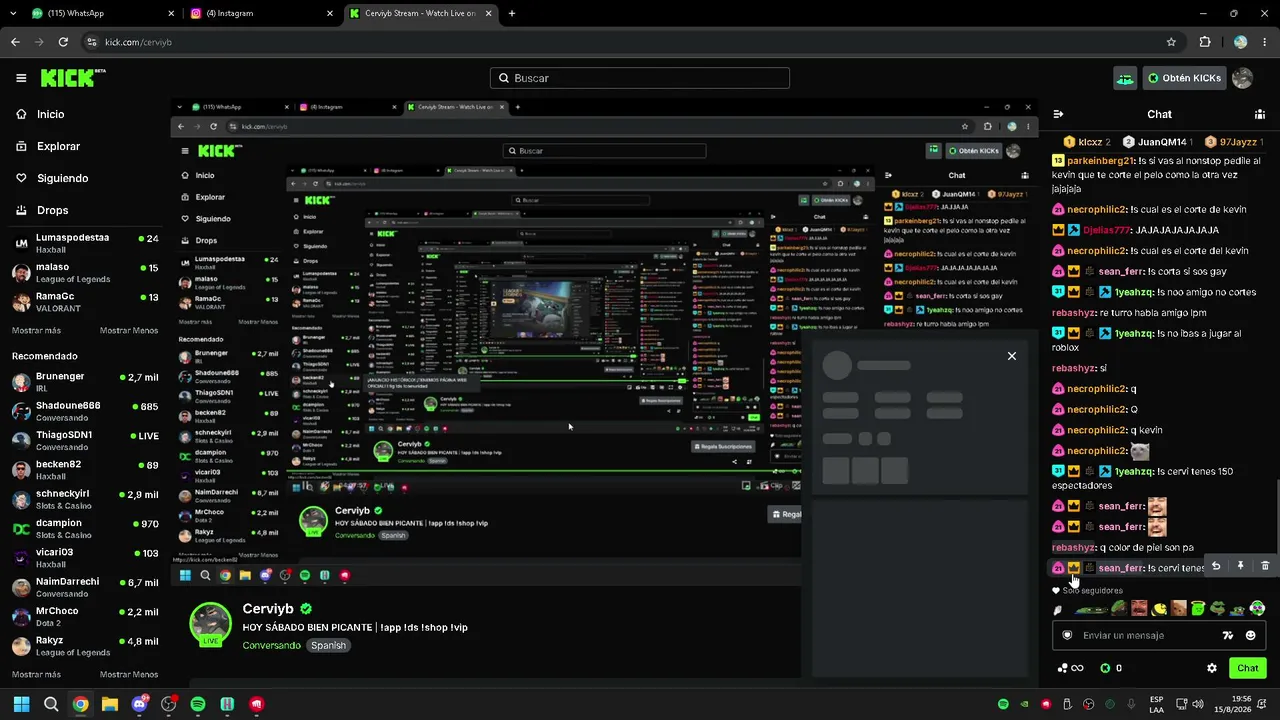
Task: Open the Chrome tab search dropdown arrow
Action: (13, 13)
